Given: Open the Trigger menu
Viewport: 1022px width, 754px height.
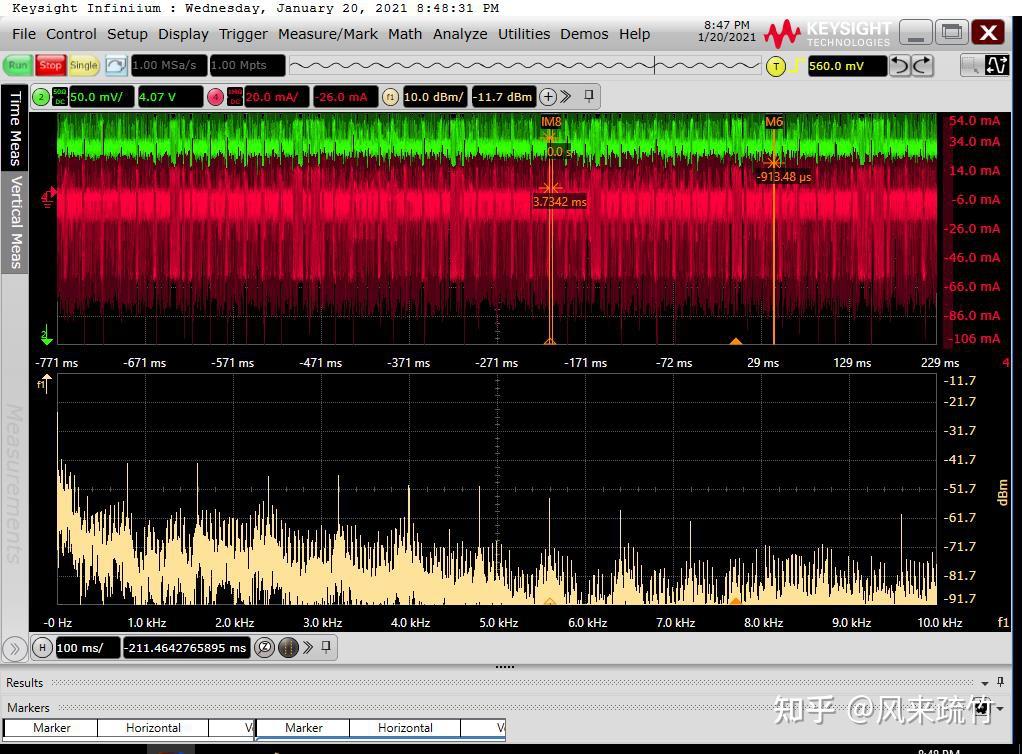Looking at the screenshot, I should [243, 34].
